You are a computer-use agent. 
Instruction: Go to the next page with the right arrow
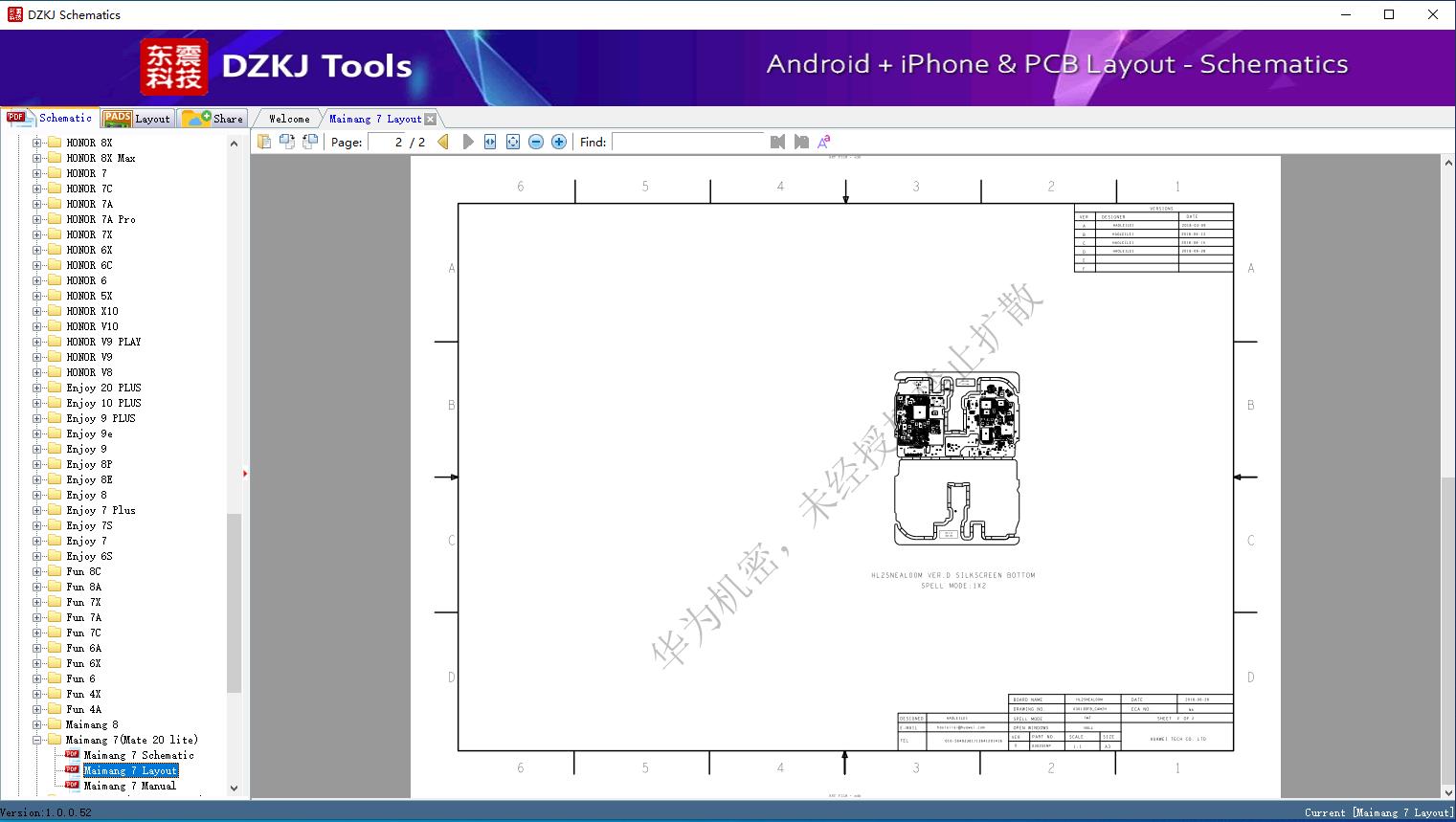(x=467, y=142)
